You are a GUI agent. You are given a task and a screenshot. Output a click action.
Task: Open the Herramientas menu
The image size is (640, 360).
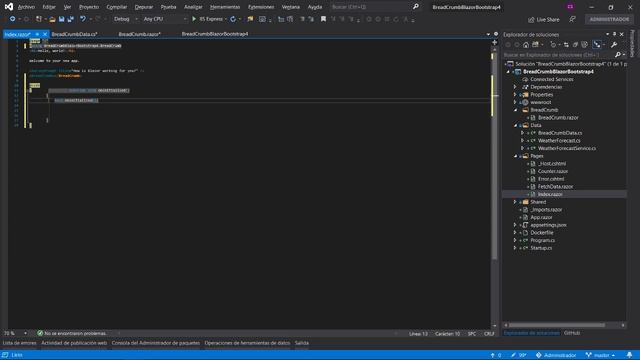click(225, 7)
